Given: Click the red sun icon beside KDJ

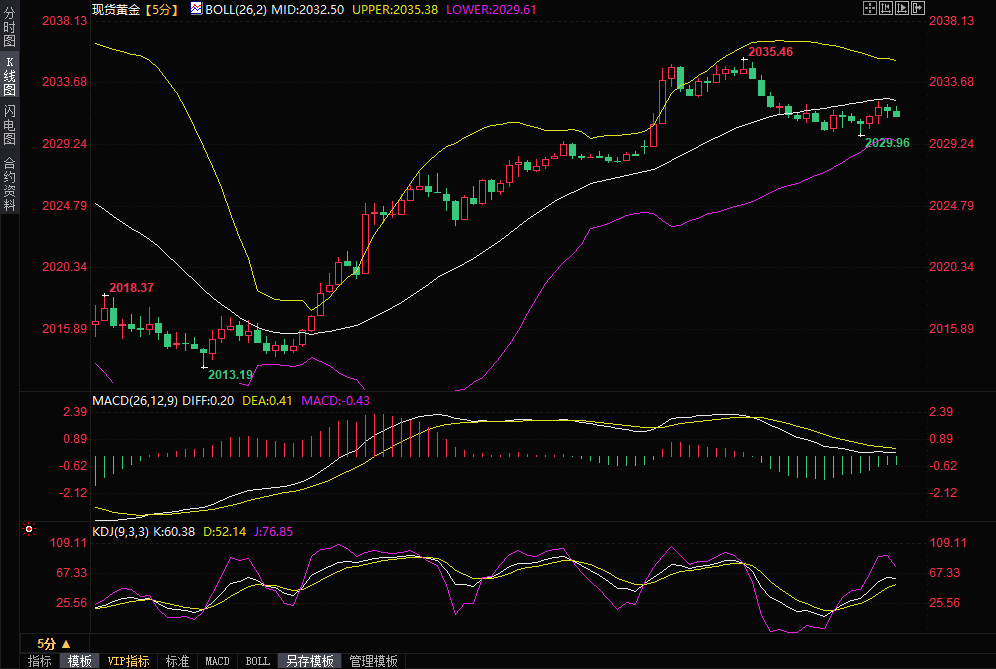Looking at the screenshot, I should click(29, 529).
